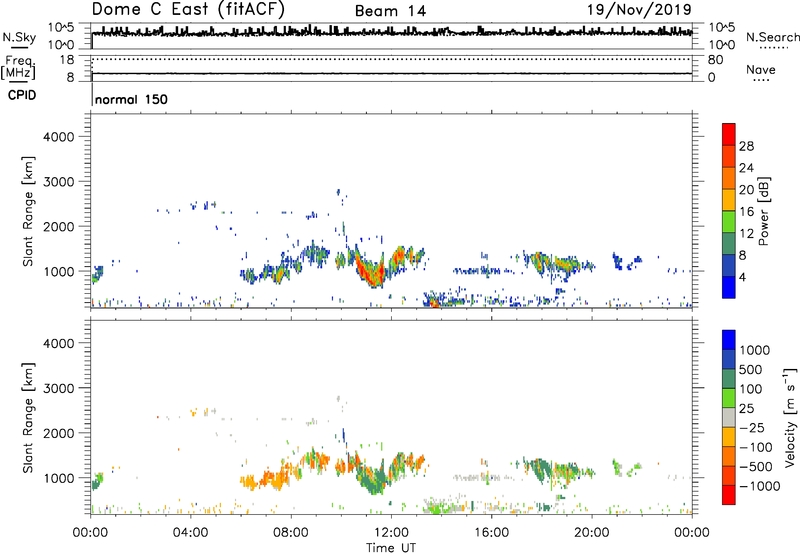Pick the red segment of Power color bar

(x=729, y=134)
